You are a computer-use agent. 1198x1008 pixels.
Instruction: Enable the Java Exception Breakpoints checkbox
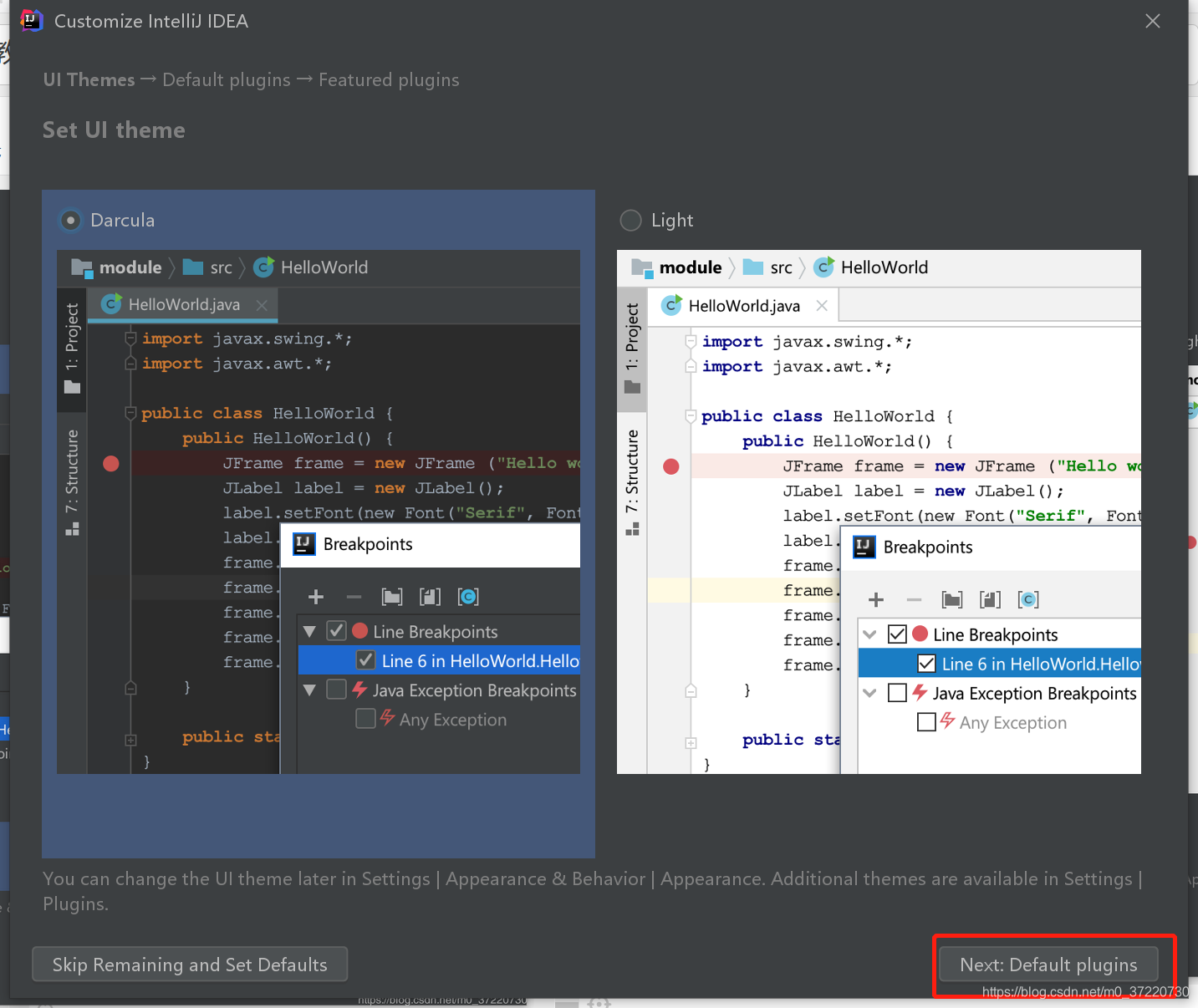(x=336, y=690)
